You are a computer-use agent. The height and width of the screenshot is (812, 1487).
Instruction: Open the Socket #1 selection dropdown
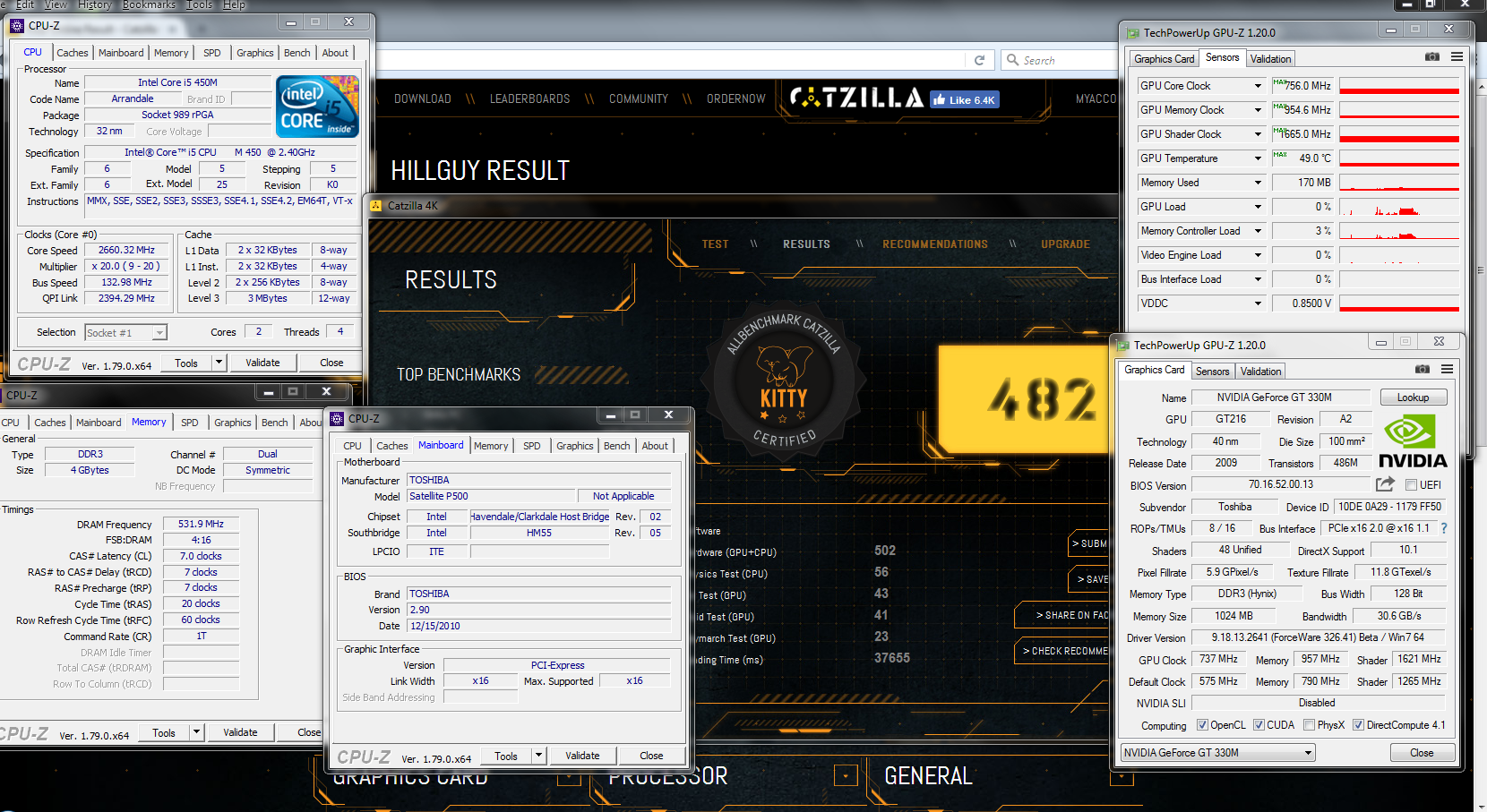click(x=126, y=333)
